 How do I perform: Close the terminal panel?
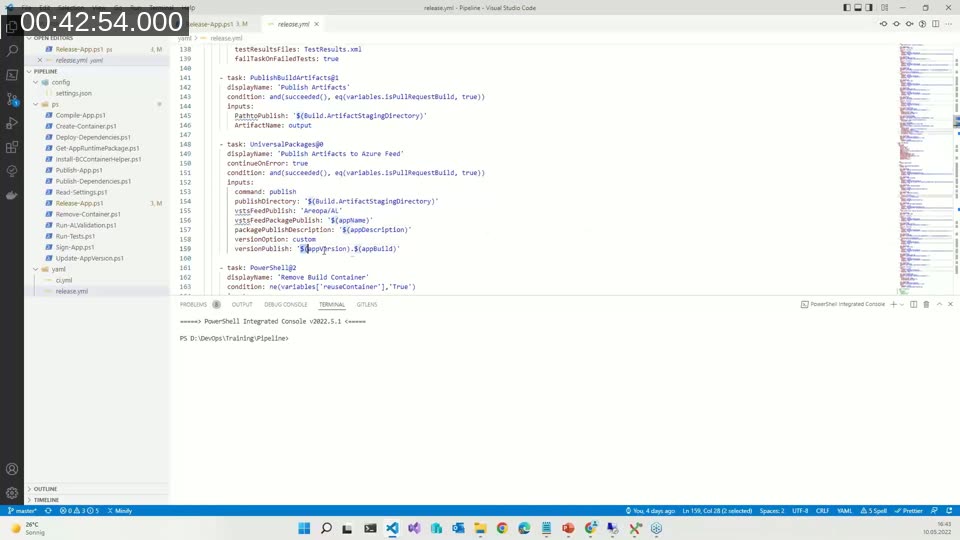(x=950, y=304)
